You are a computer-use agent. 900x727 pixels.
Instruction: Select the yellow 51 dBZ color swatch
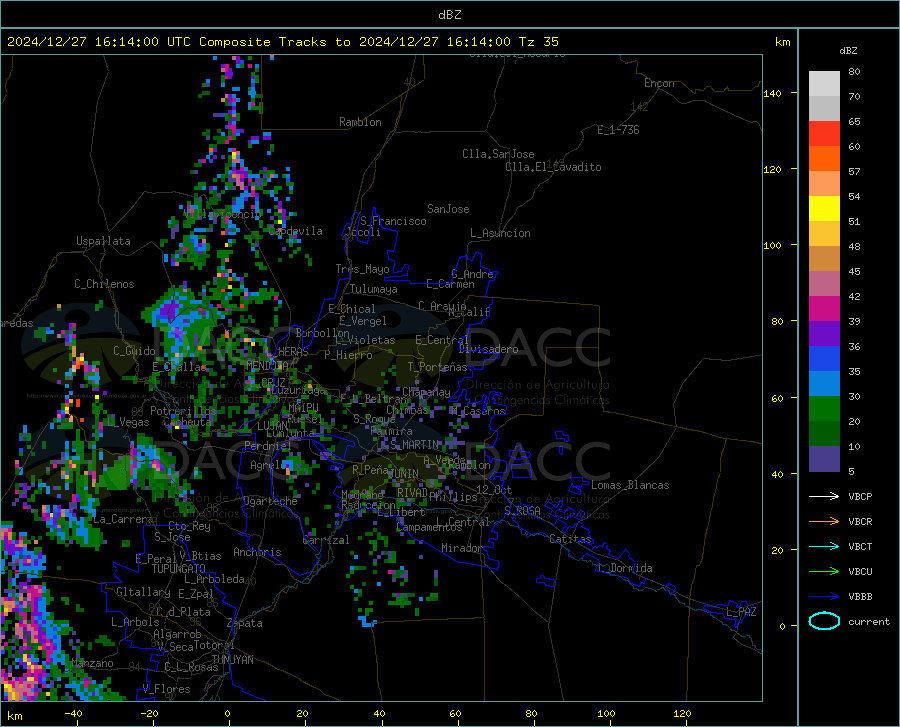click(824, 209)
